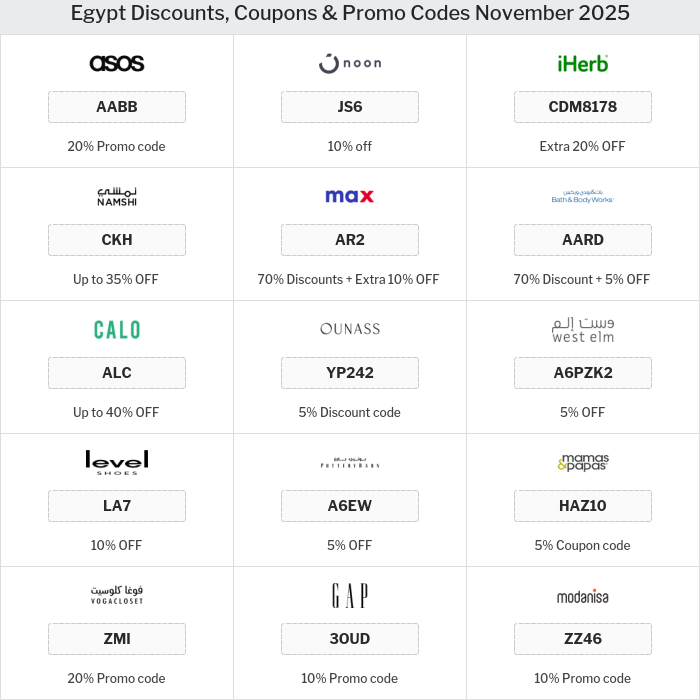Click the West Elm logo
Image resolution: width=700 pixels, height=700 pixels.
[582, 329]
